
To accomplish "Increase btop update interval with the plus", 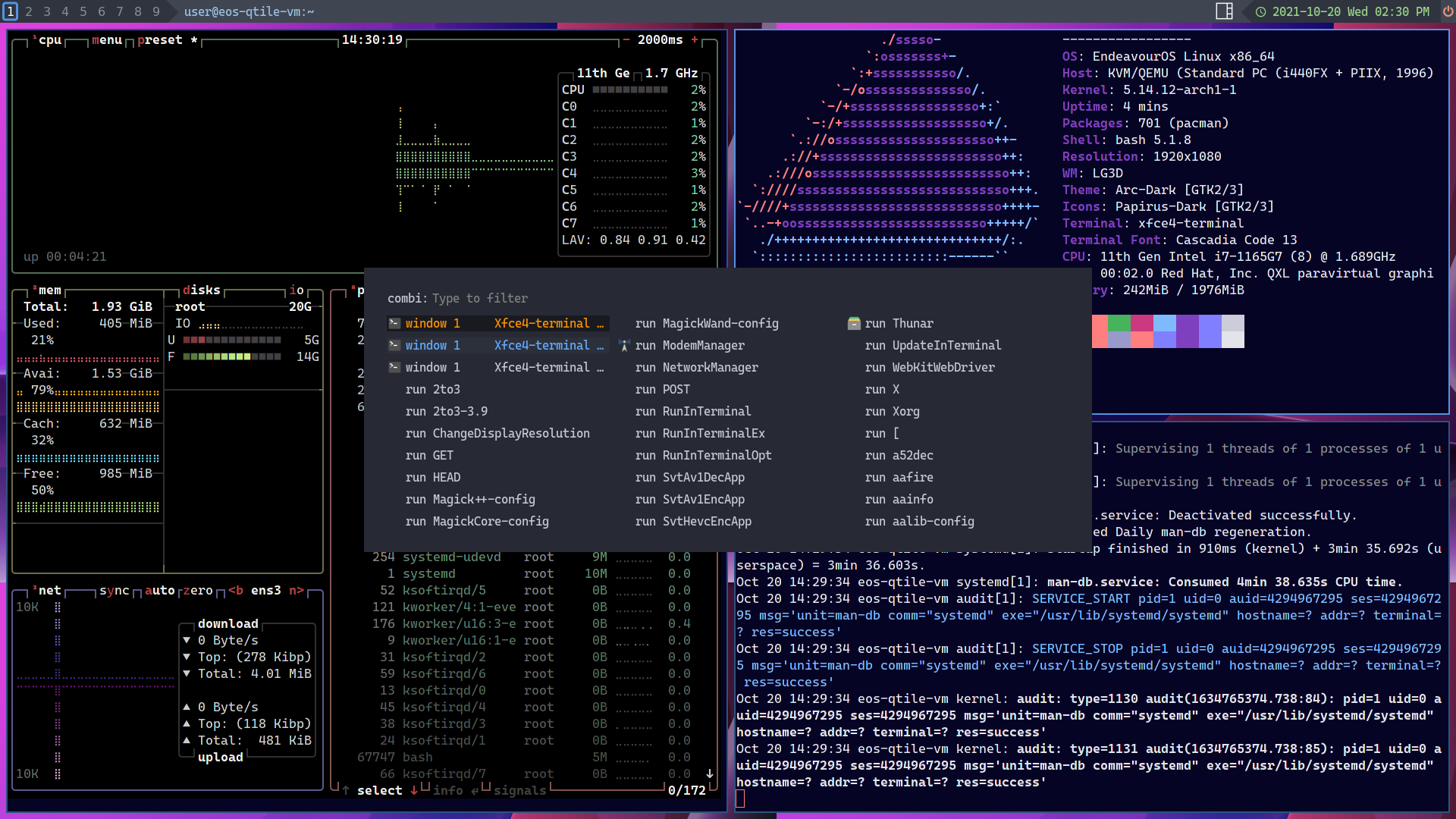I will pos(695,39).
